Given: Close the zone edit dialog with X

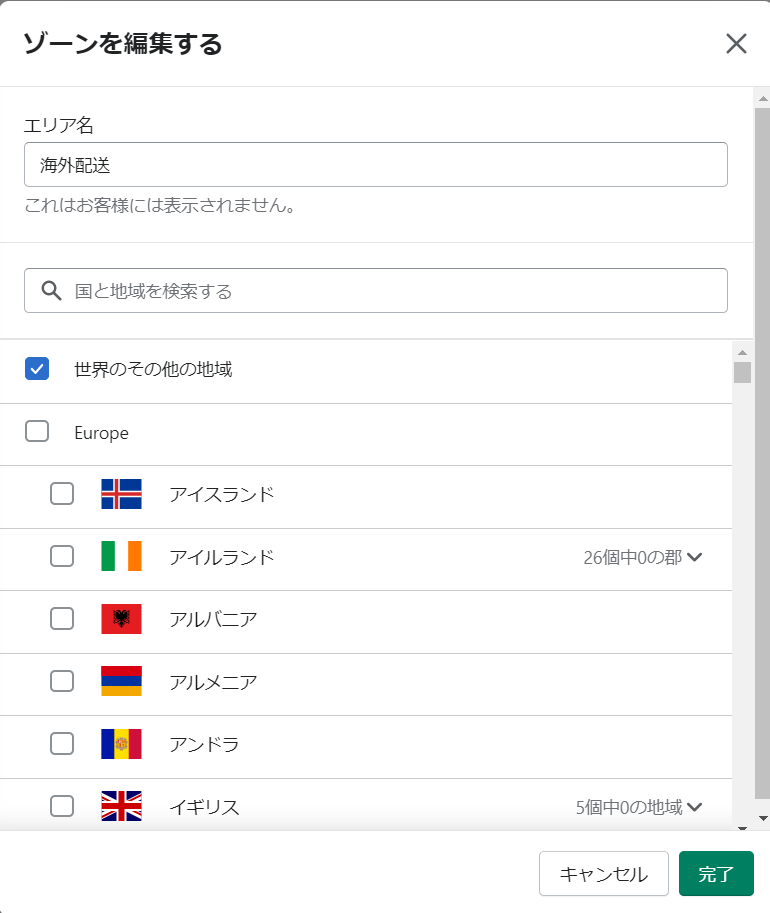Looking at the screenshot, I should (736, 44).
